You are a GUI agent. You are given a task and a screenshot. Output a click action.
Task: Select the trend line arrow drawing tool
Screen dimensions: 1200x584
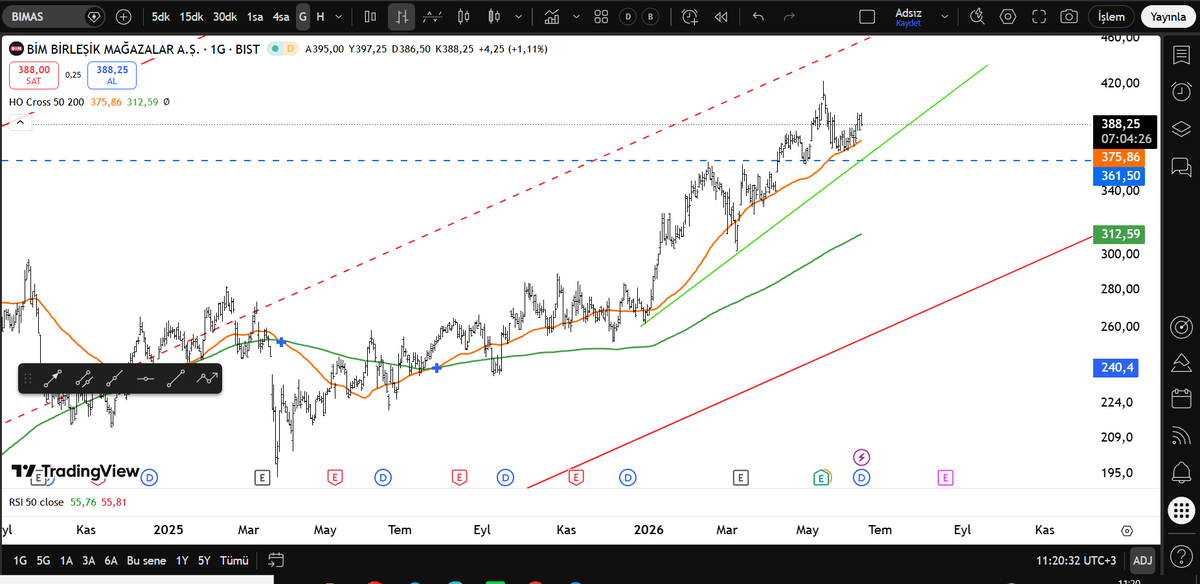click(x=54, y=379)
